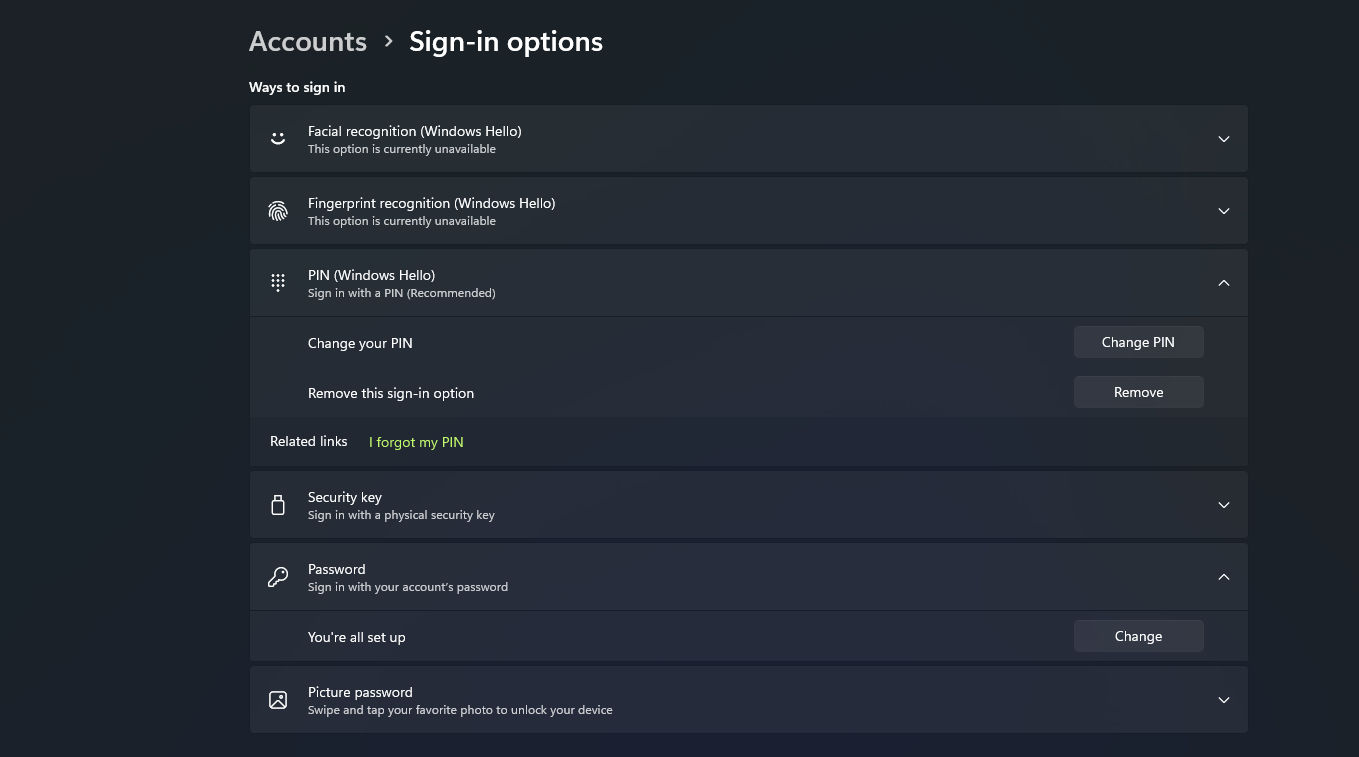Click the Change button under Password
1359x757 pixels.
(1138, 636)
